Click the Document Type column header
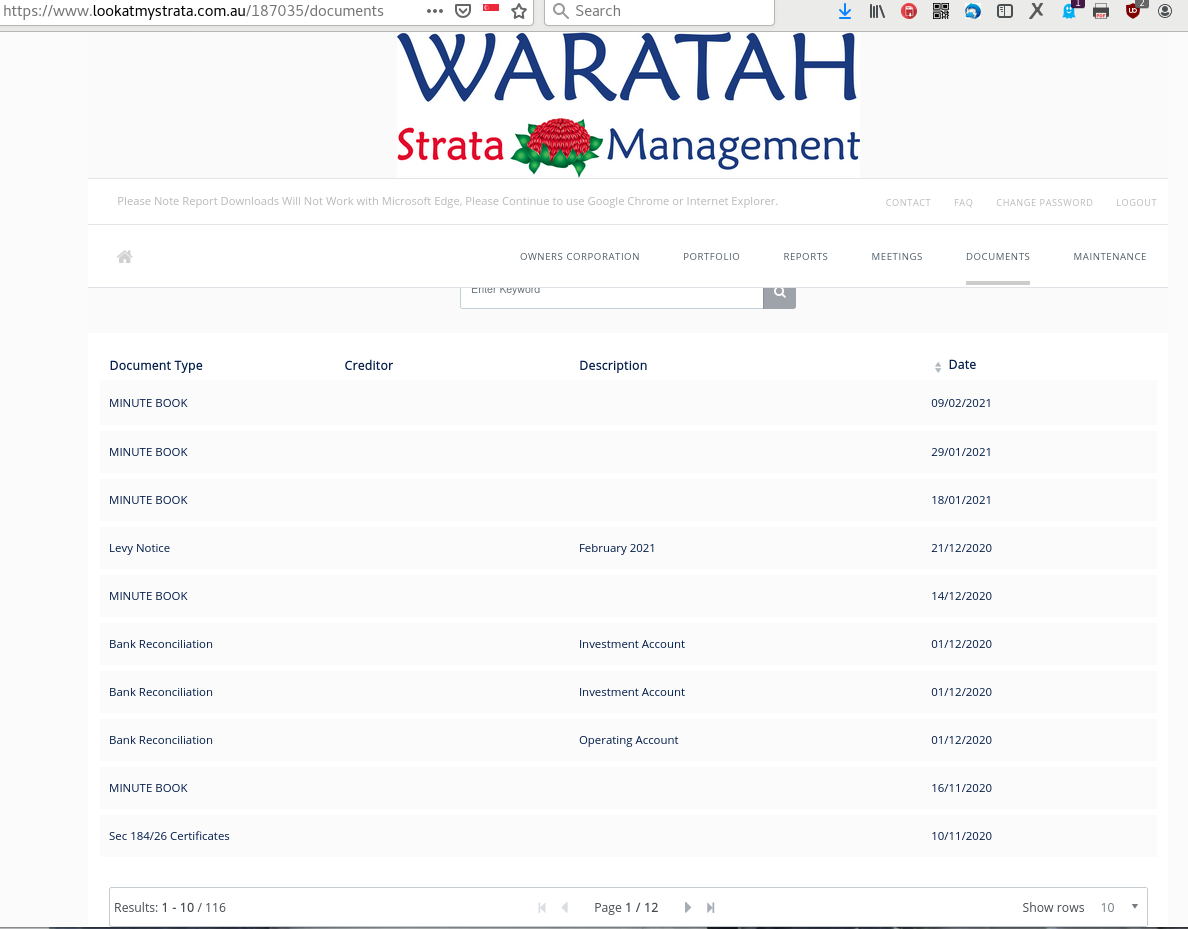The height and width of the screenshot is (929, 1188). coord(156,365)
